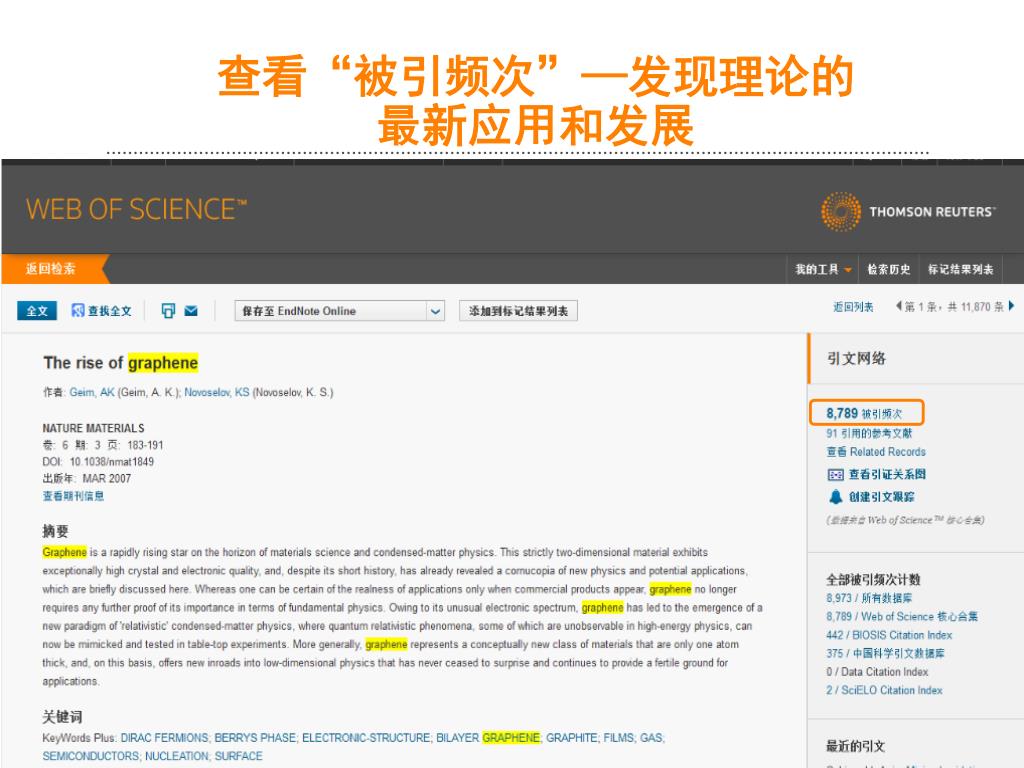Click the 最近的引文 heading
The width and height of the screenshot is (1024, 768).
[855, 746]
